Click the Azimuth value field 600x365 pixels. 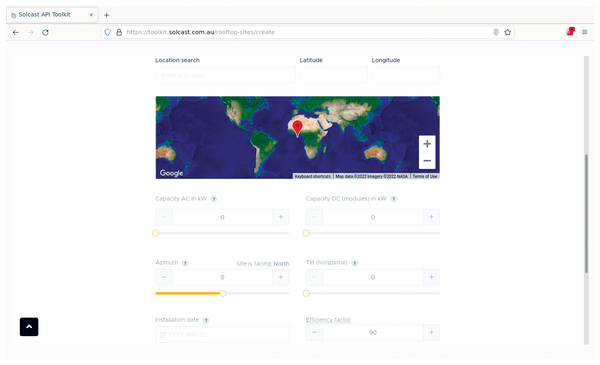coord(222,277)
